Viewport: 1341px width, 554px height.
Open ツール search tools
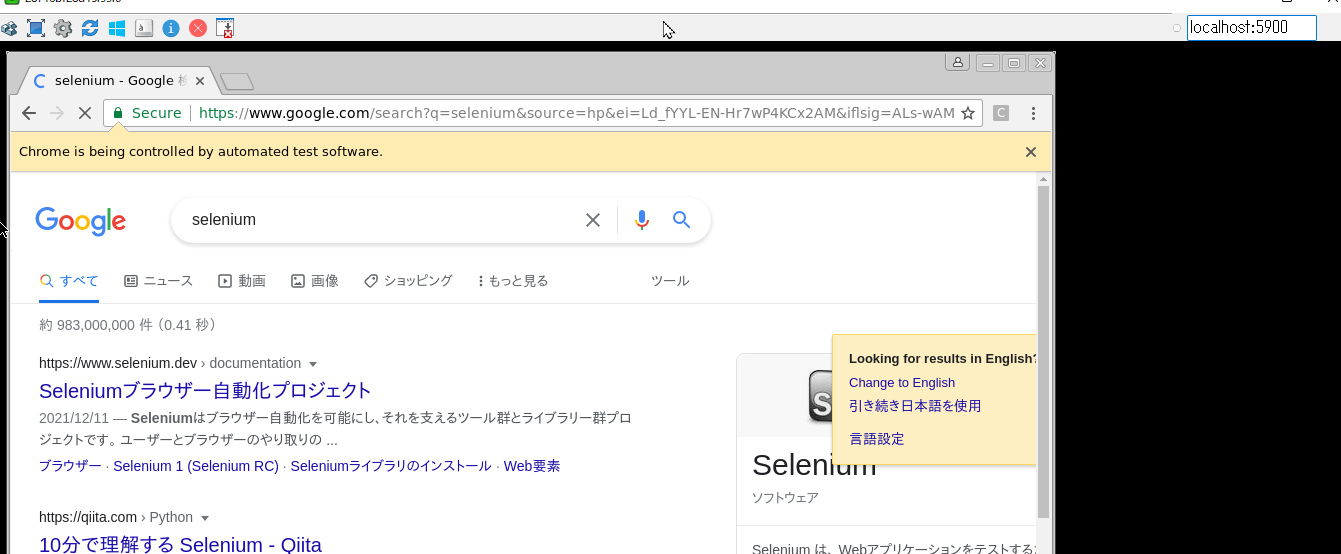pyautogui.click(x=670, y=281)
